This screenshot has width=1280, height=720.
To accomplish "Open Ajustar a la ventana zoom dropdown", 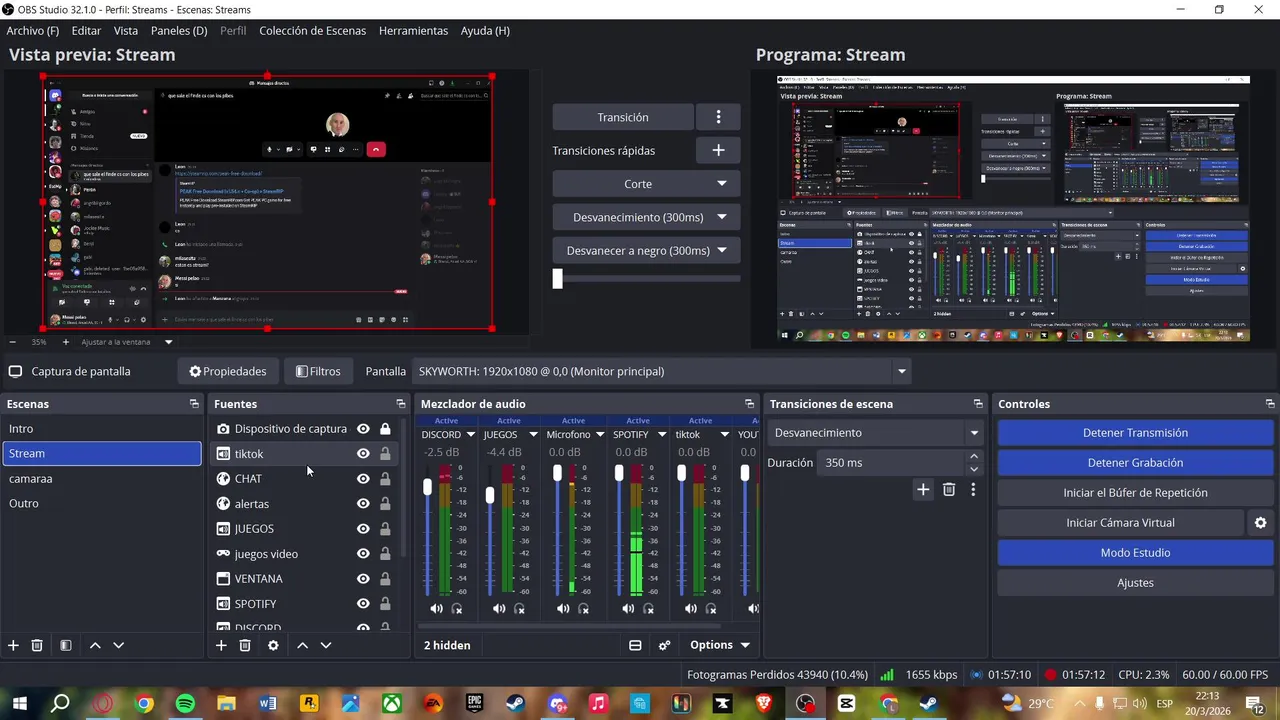I will (x=168, y=342).
